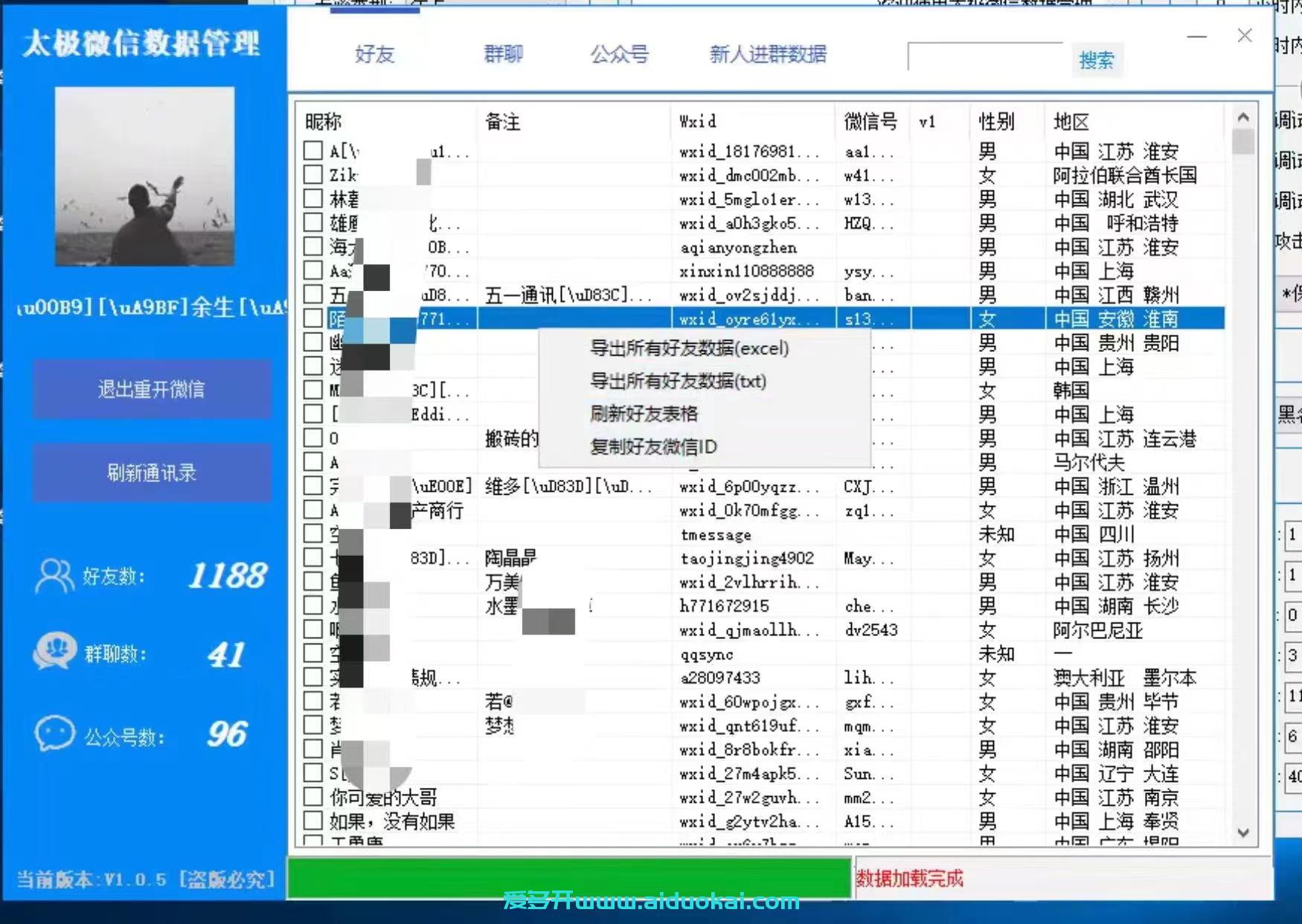
Task: Click the a28097433 wxid cell
Action: 719,678
